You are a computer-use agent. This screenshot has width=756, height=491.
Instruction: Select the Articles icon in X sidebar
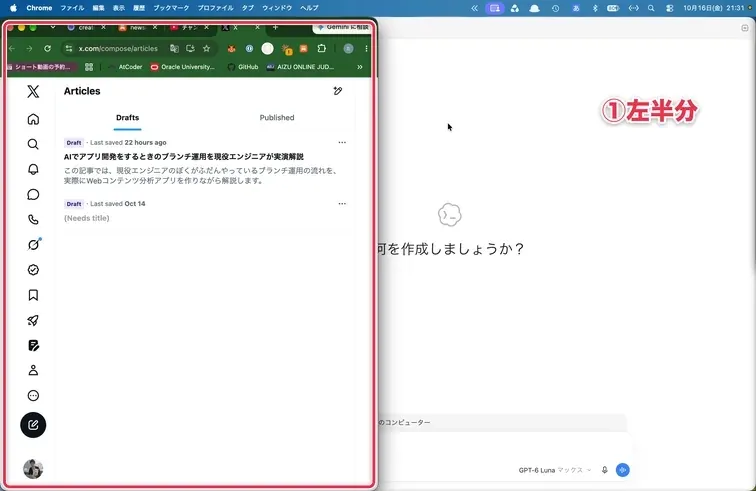[33, 345]
